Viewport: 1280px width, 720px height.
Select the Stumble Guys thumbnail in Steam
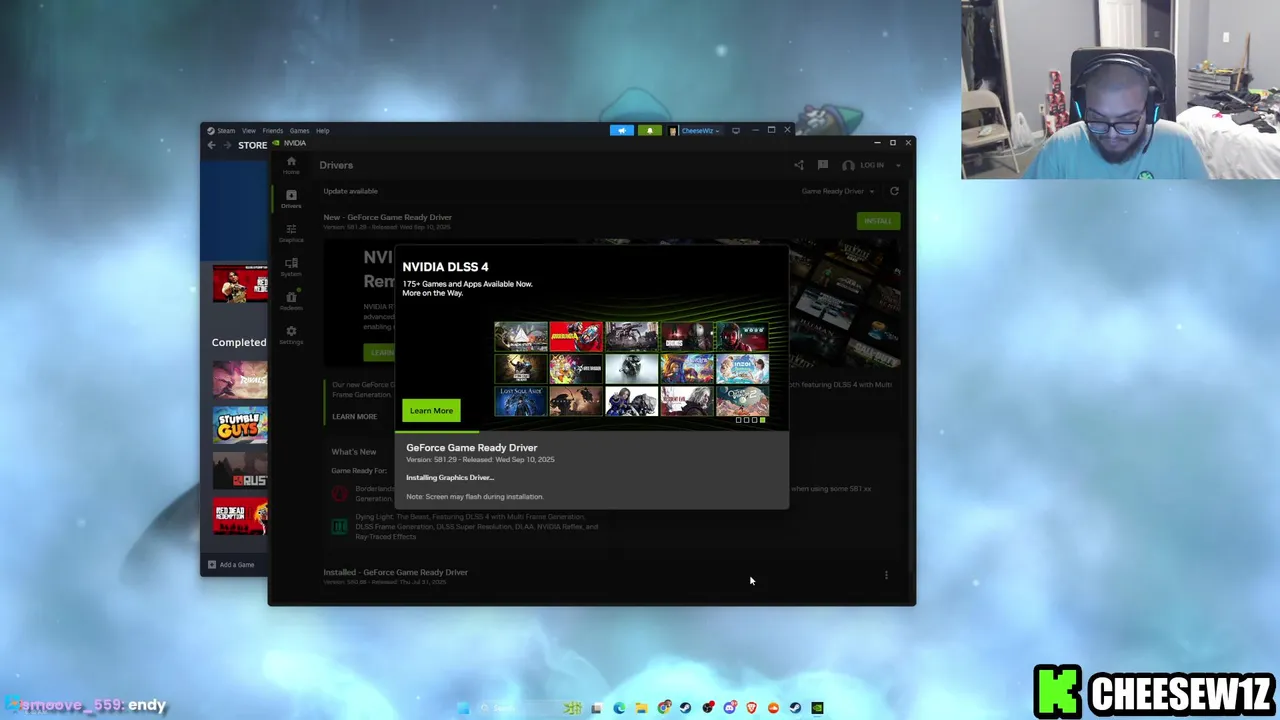[x=240, y=424]
